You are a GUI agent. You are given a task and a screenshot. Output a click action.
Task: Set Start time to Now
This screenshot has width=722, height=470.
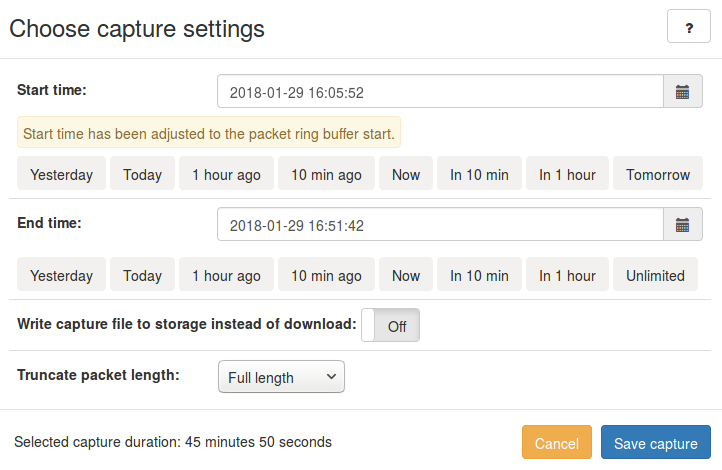click(x=406, y=173)
